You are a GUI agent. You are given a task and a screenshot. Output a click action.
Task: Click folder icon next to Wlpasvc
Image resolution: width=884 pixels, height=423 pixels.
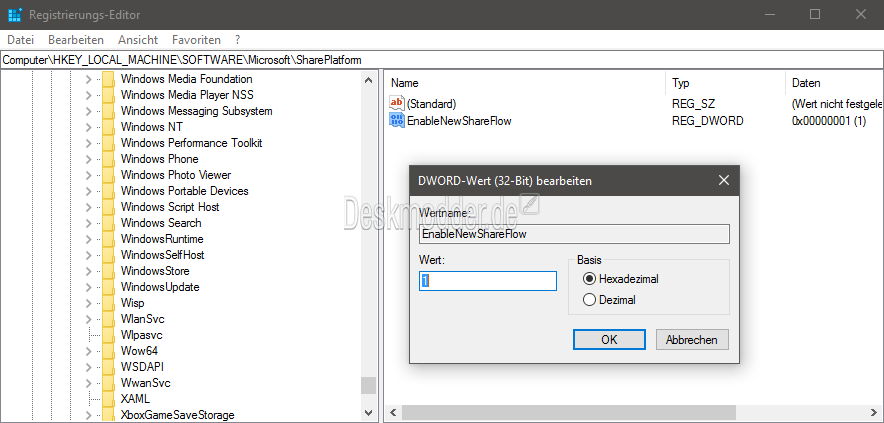[108, 334]
